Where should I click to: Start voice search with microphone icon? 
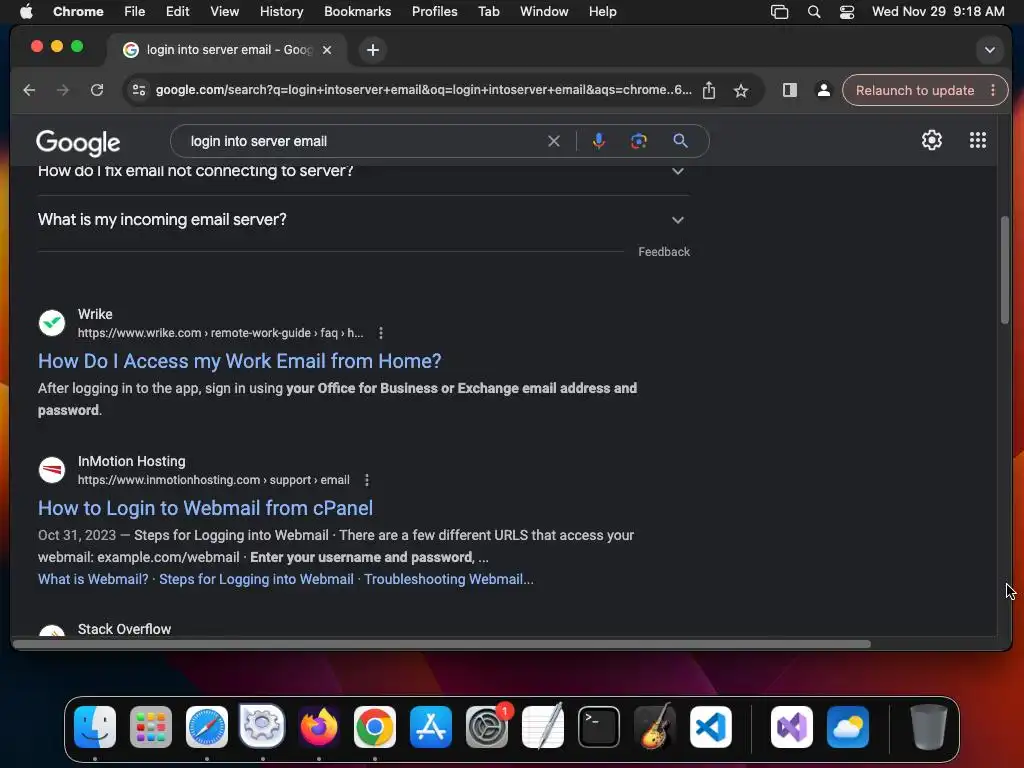(x=598, y=141)
